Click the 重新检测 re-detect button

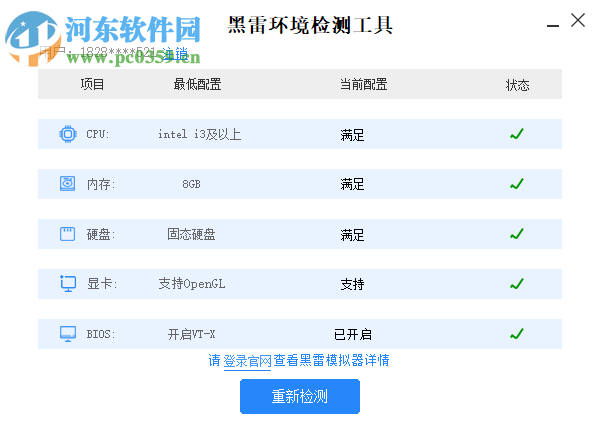(300, 396)
